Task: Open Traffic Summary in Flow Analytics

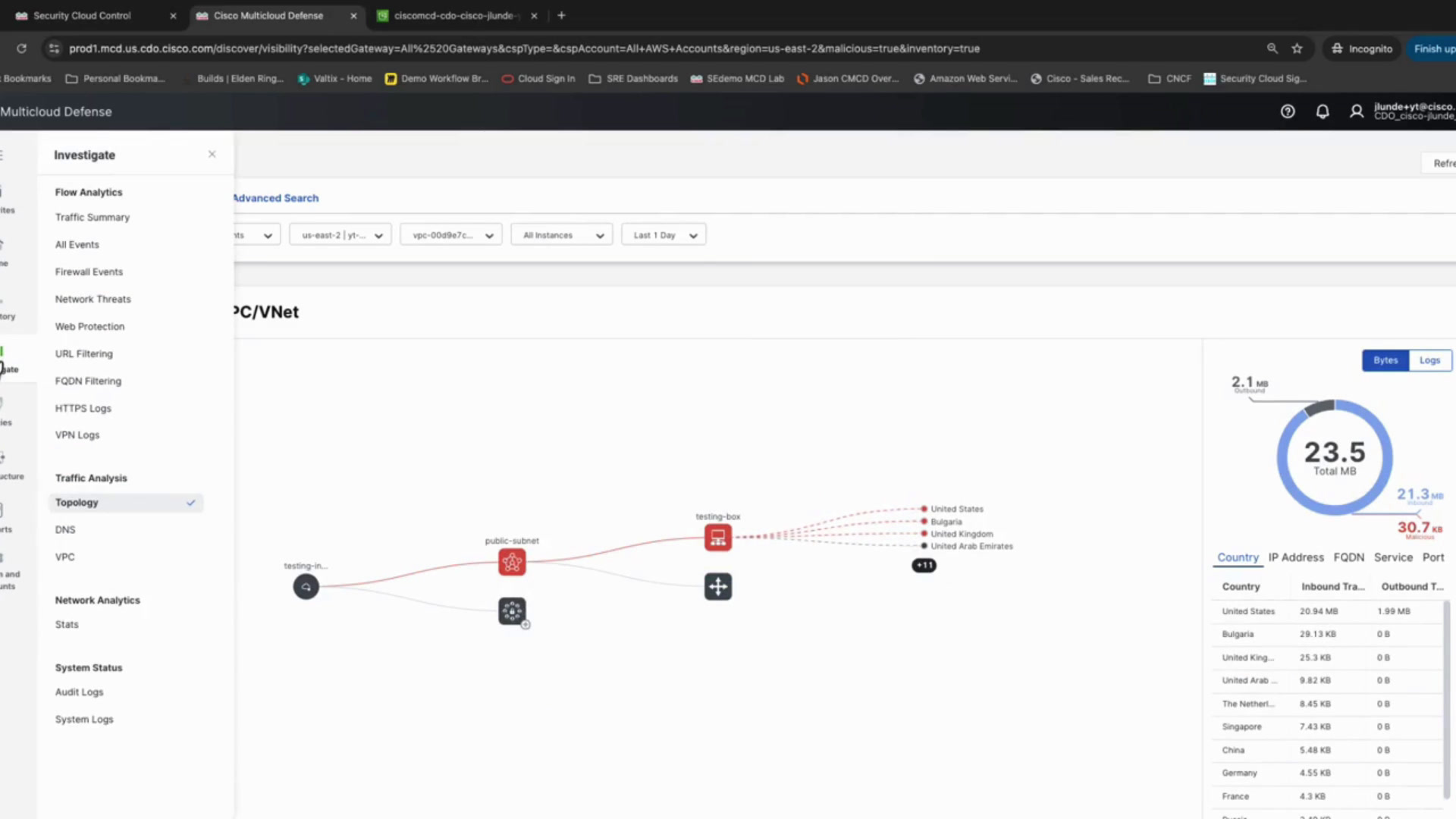Action: pyautogui.click(x=93, y=217)
